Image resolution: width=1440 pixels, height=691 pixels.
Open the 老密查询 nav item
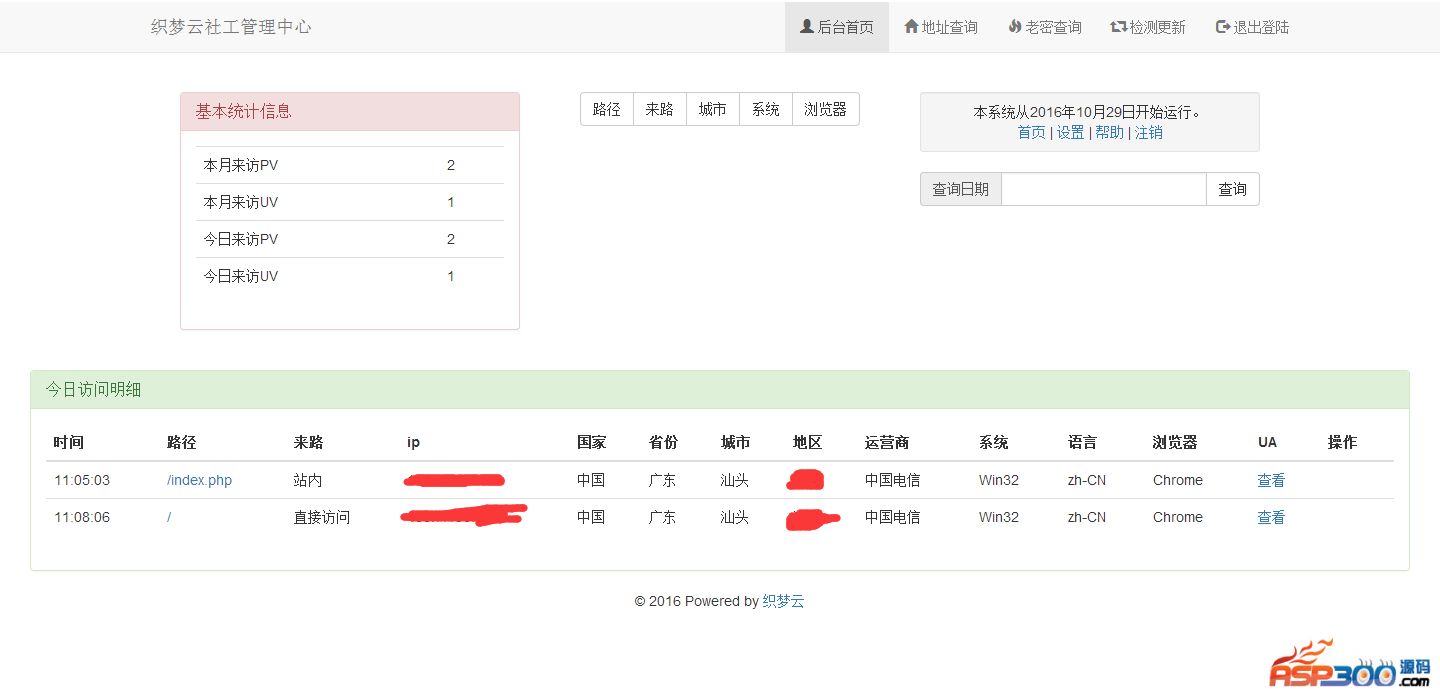(x=1045, y=27)
